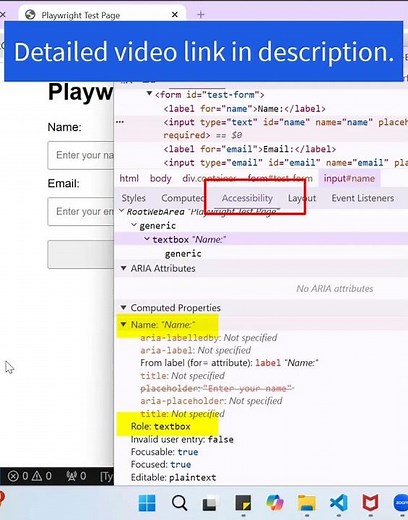Click the "Role: textbox" property
Viewport: 408px width, 520px height.
pos(161,426)
